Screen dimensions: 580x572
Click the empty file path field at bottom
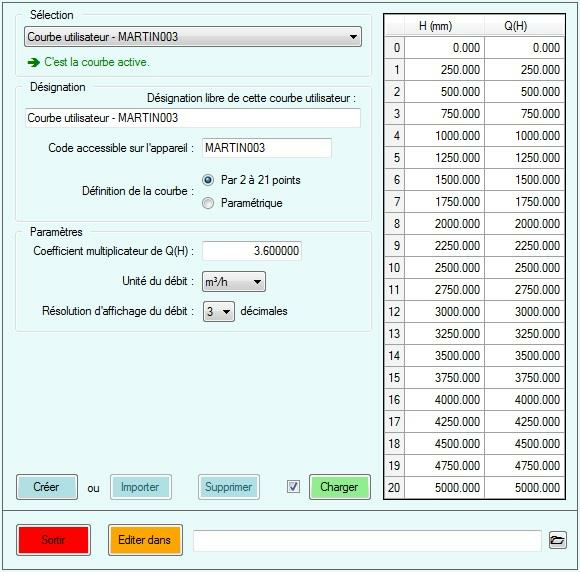point(367,541)
